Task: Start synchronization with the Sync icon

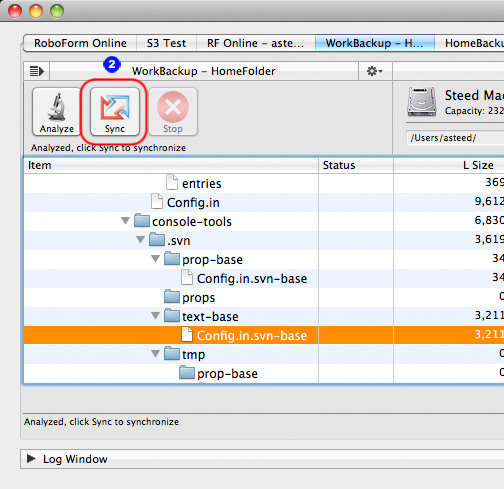Action: (115, 107)
